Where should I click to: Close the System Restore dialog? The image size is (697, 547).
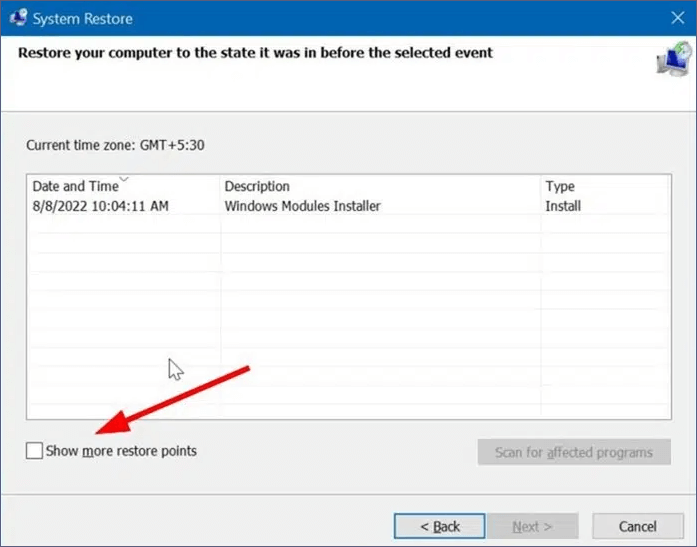click(677, 18)
